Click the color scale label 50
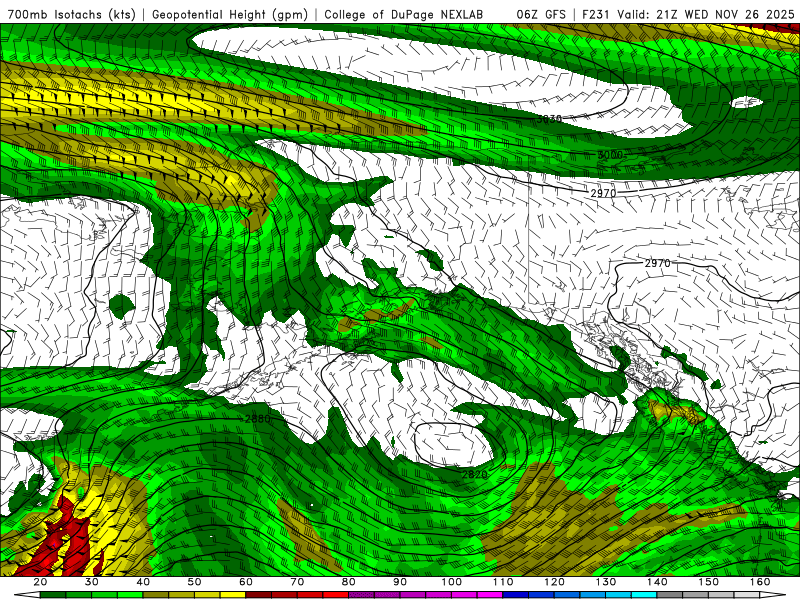This screenshot has height=600, width=800. 194,582
